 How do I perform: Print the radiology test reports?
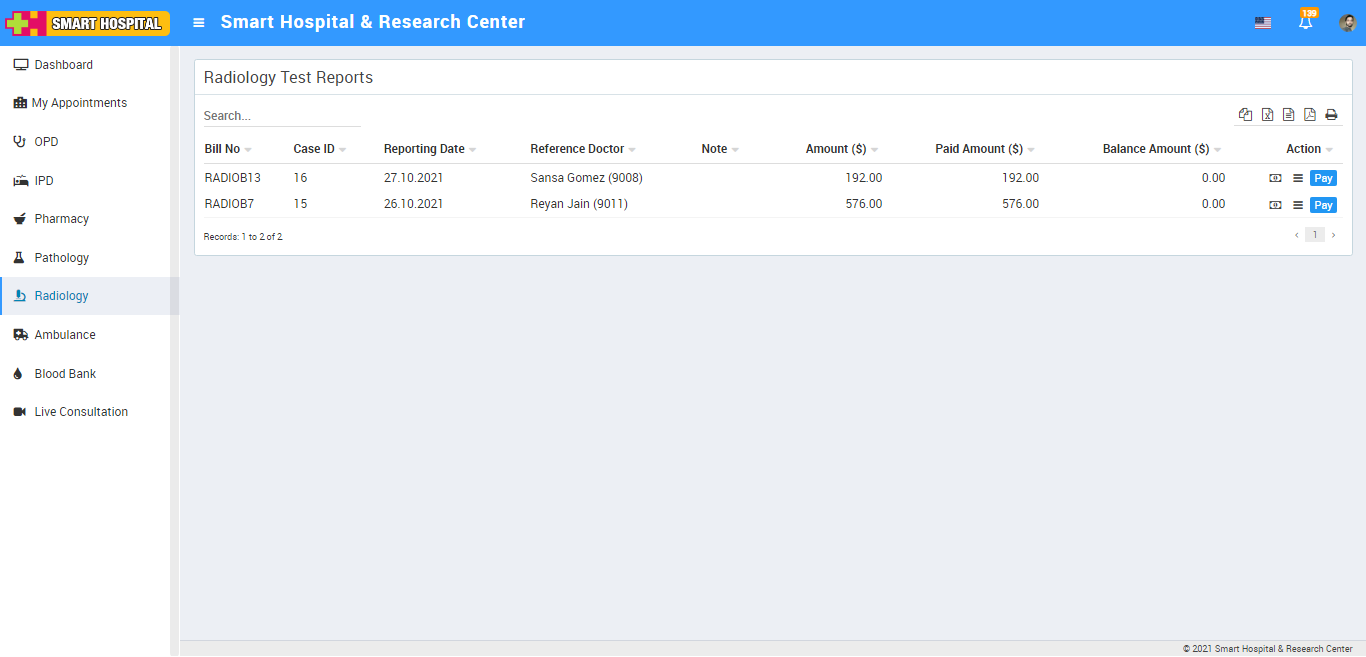[1331, 115]
